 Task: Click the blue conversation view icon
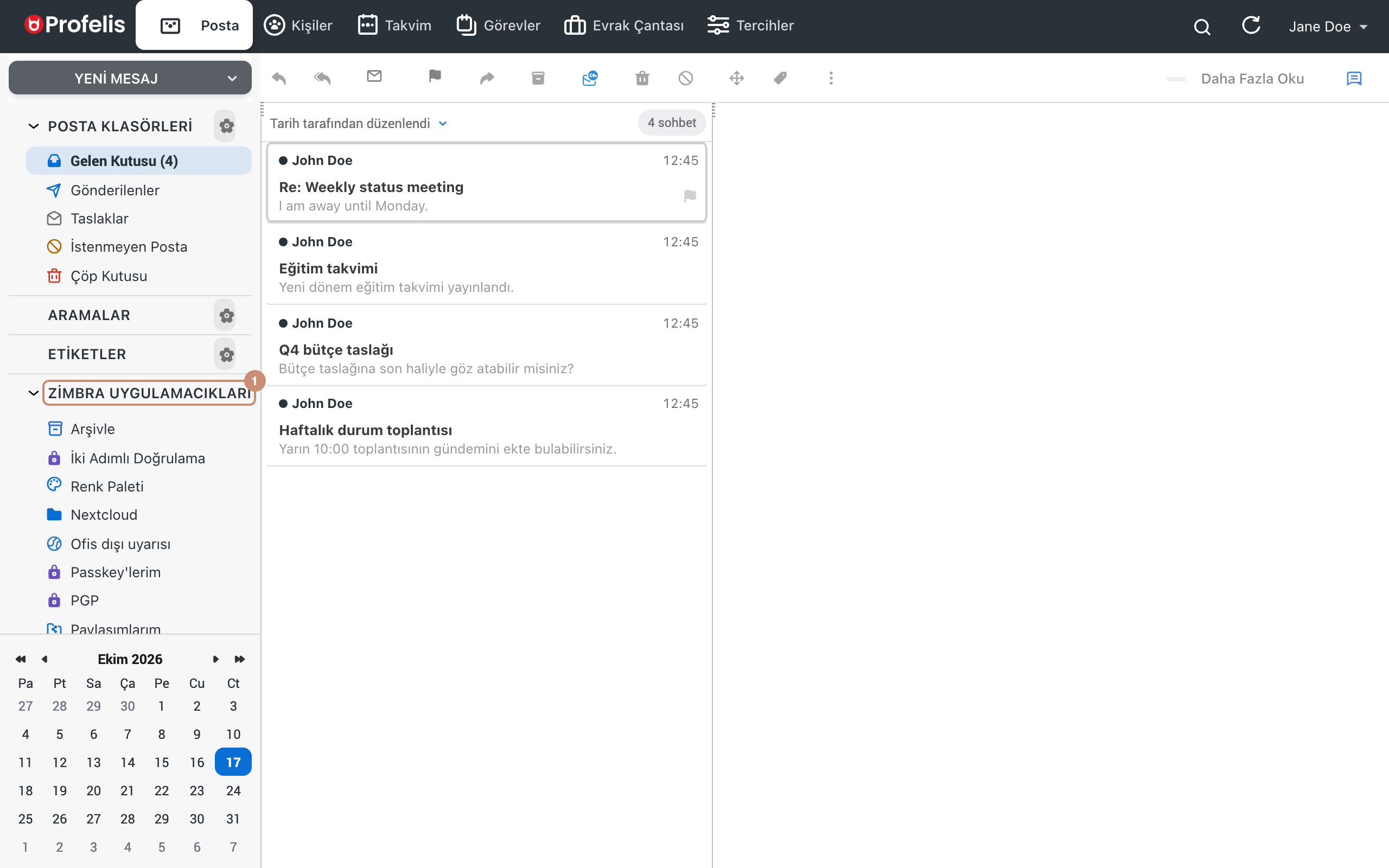click(x=1354, y=78)
